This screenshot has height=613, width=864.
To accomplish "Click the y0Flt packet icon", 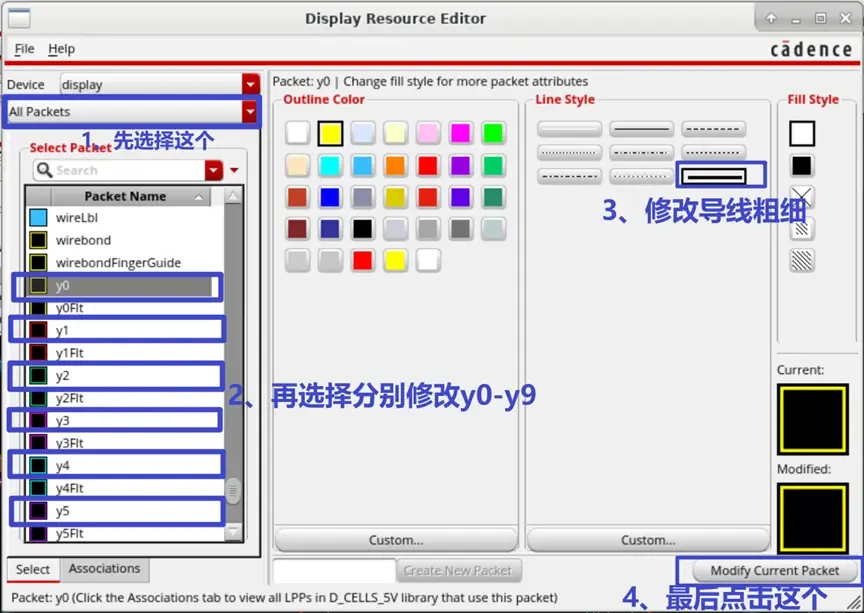I will pyautogui.click(x=38, y=308).
